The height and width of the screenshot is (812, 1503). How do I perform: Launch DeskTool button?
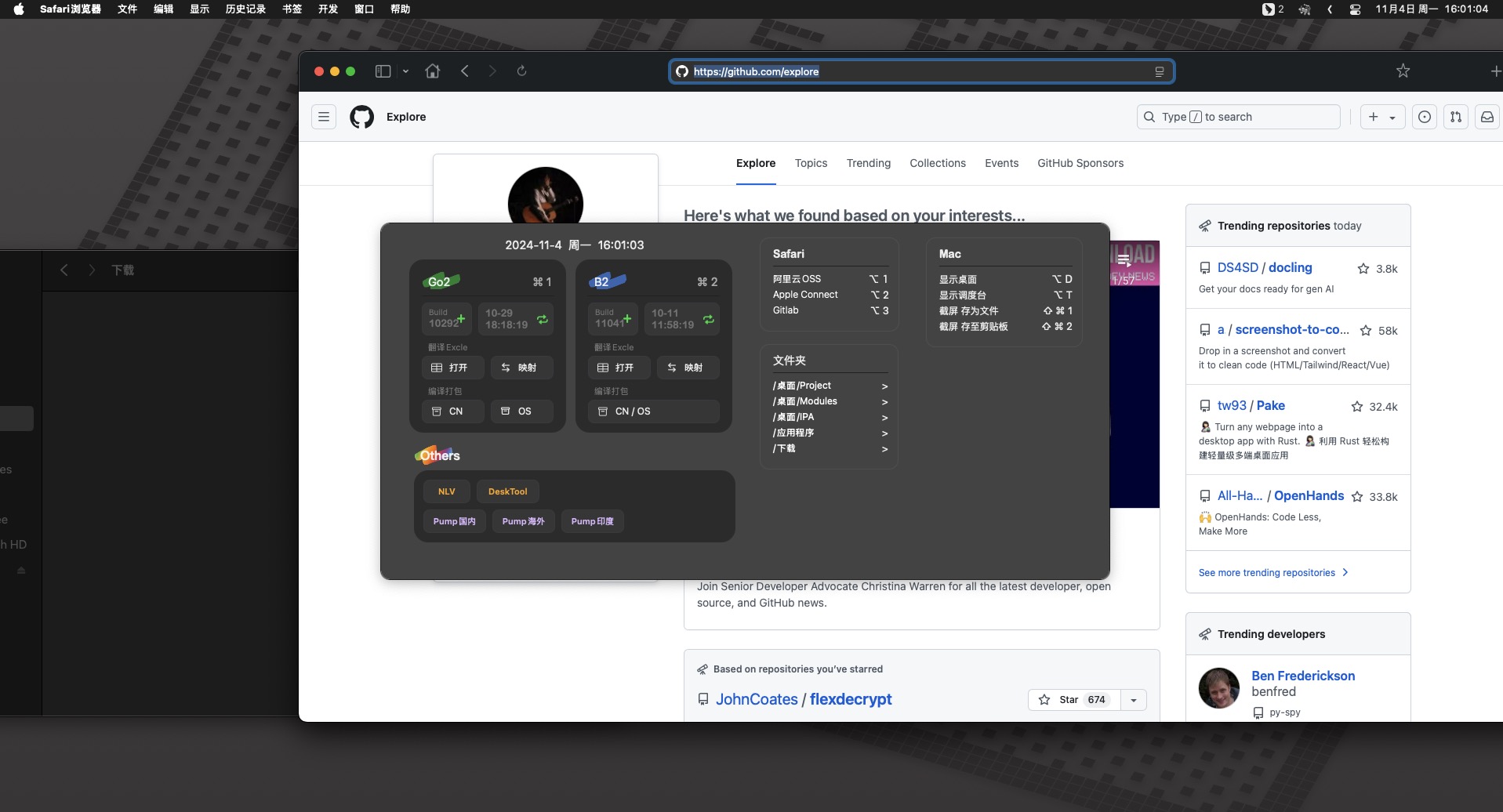tap(507, 491)
